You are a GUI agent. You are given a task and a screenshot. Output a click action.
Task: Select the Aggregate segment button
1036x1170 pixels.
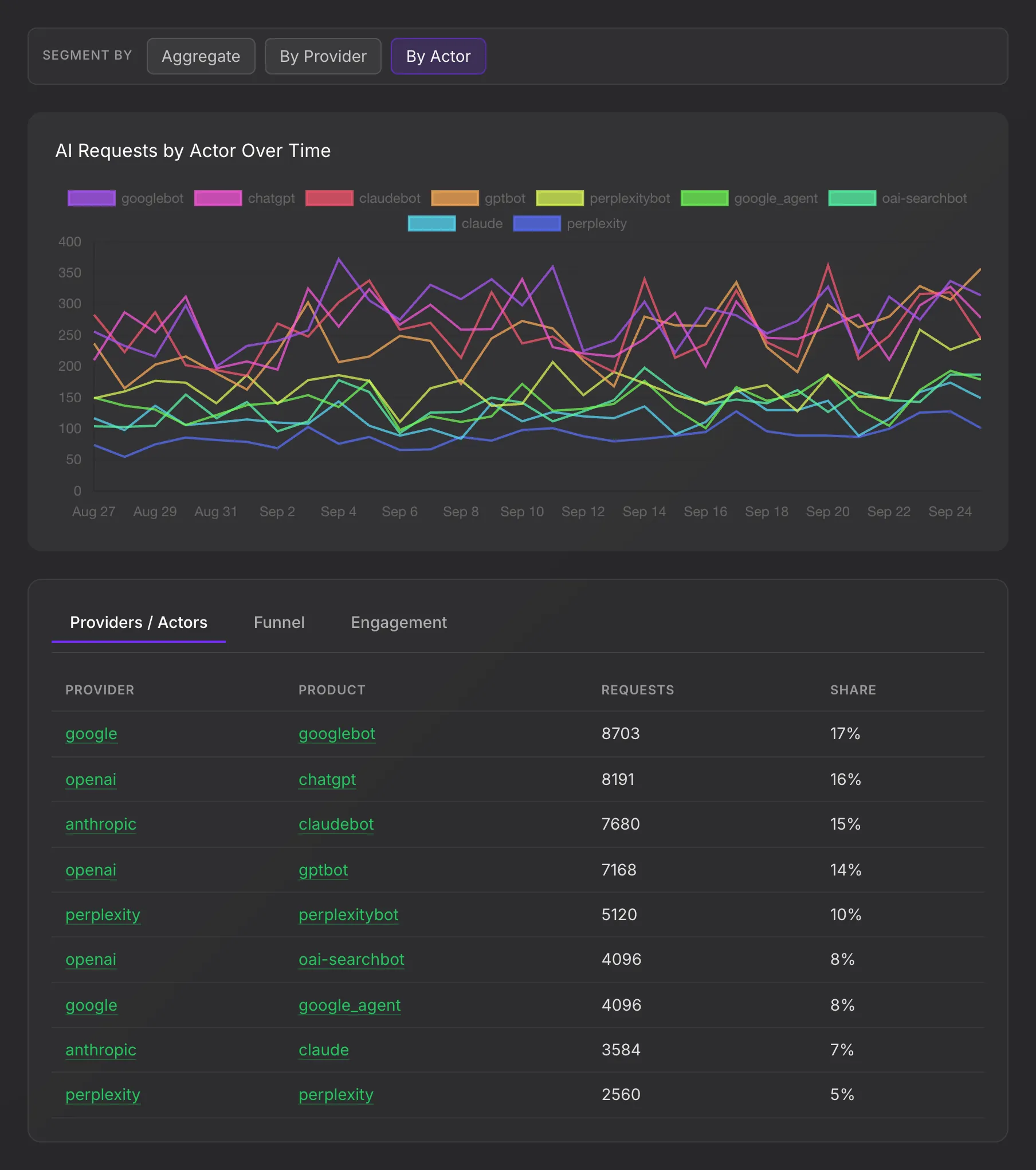[x=201, y=56]
